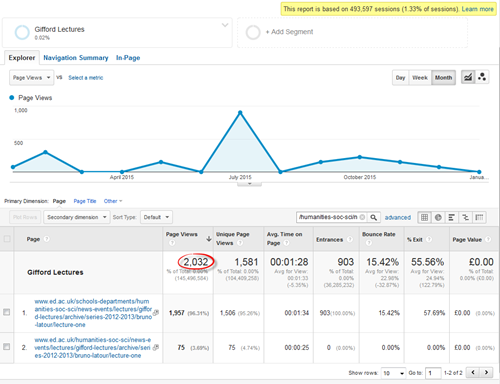Image resolution: width=500 pixels, height=384 pixels.
Task: Click help icon beside % Exit header
Action: point(429,239)
